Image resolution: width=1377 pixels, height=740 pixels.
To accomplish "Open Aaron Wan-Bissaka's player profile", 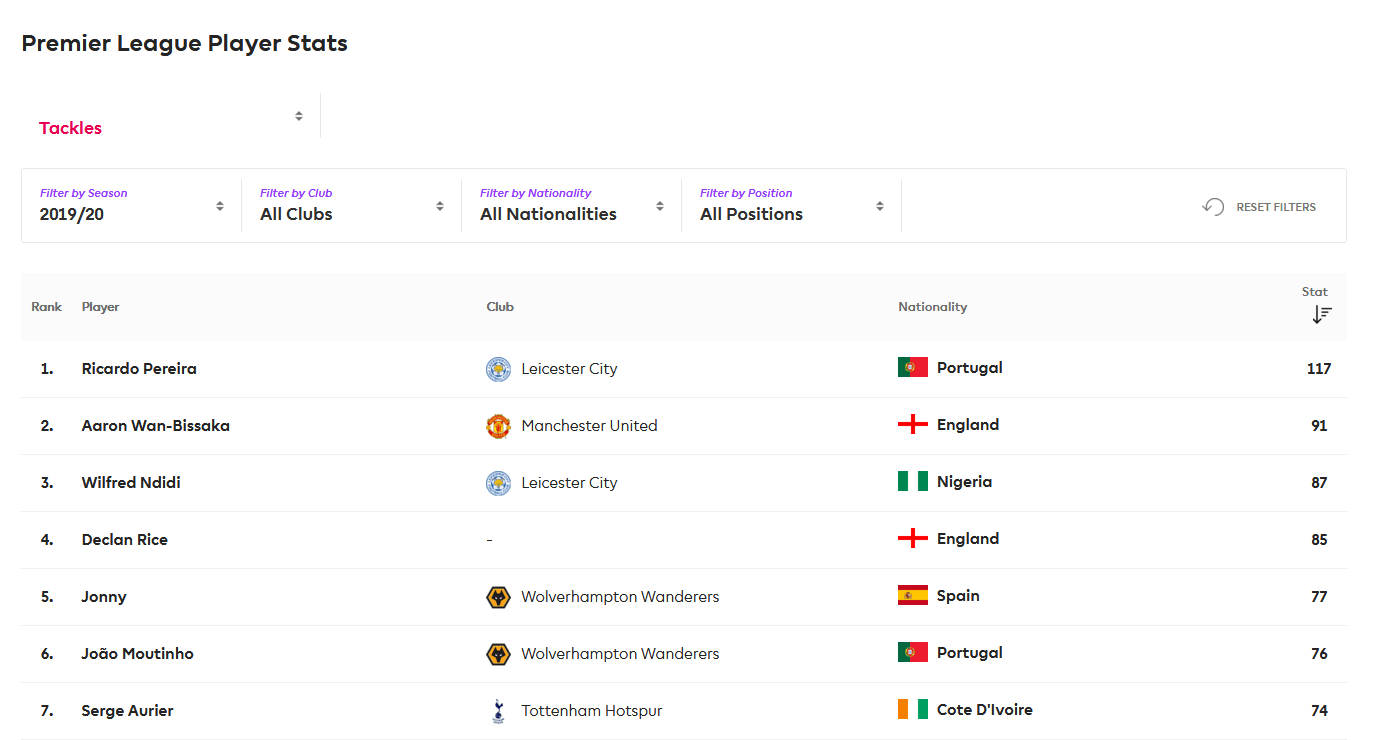I will (156, 426).
